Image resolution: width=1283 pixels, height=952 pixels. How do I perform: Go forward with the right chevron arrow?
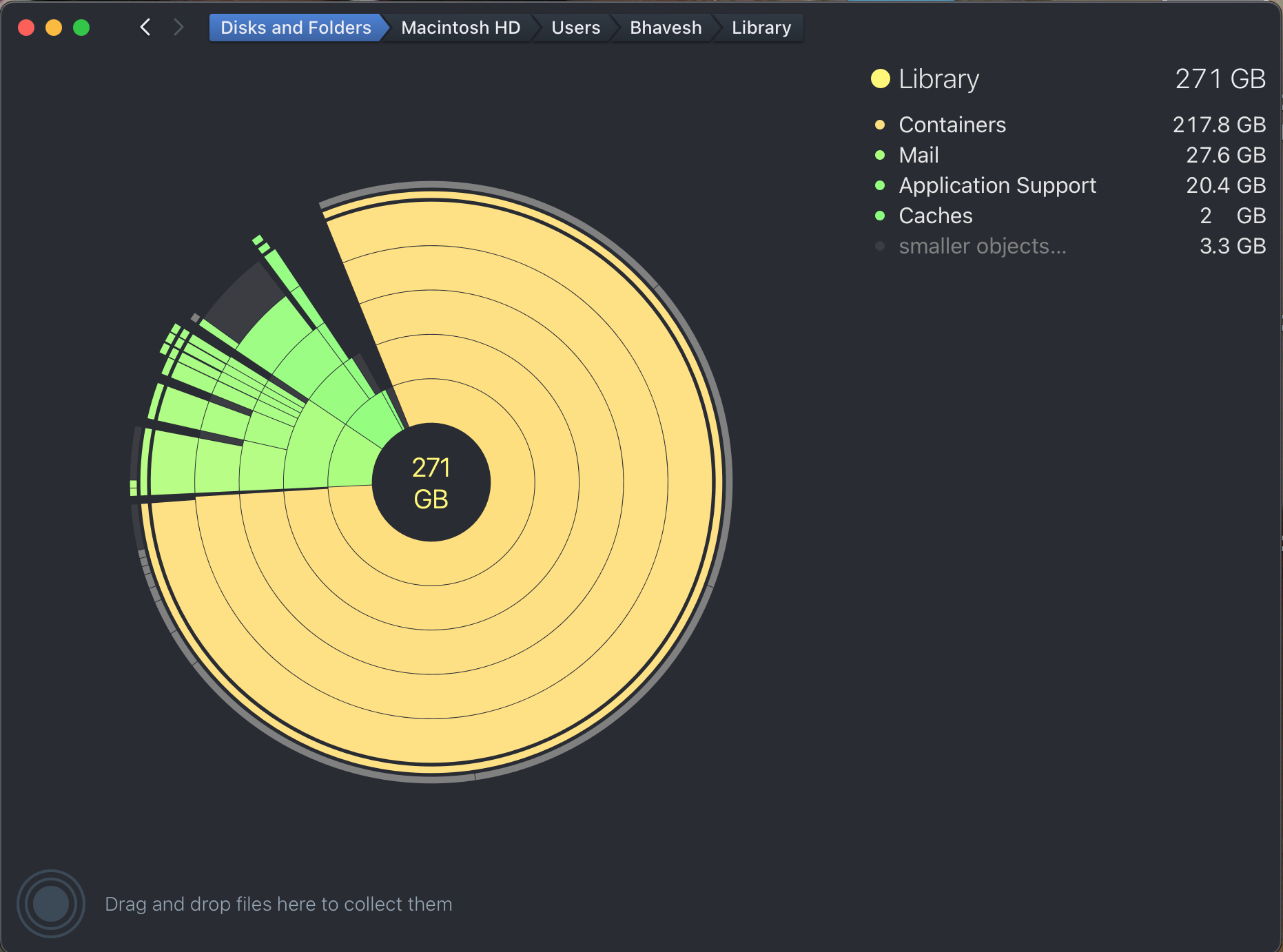tap(178, 28)
